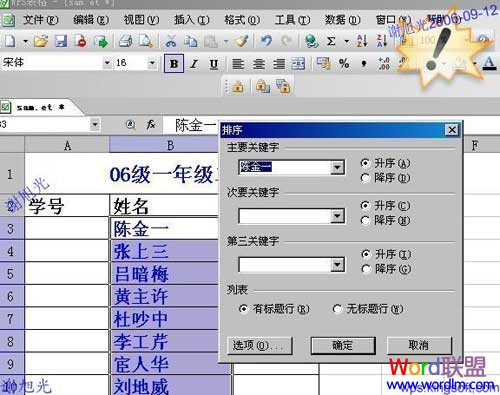Confirm sort with 确定 button
The width and height of the screenshot is (500, 395).
343,345
